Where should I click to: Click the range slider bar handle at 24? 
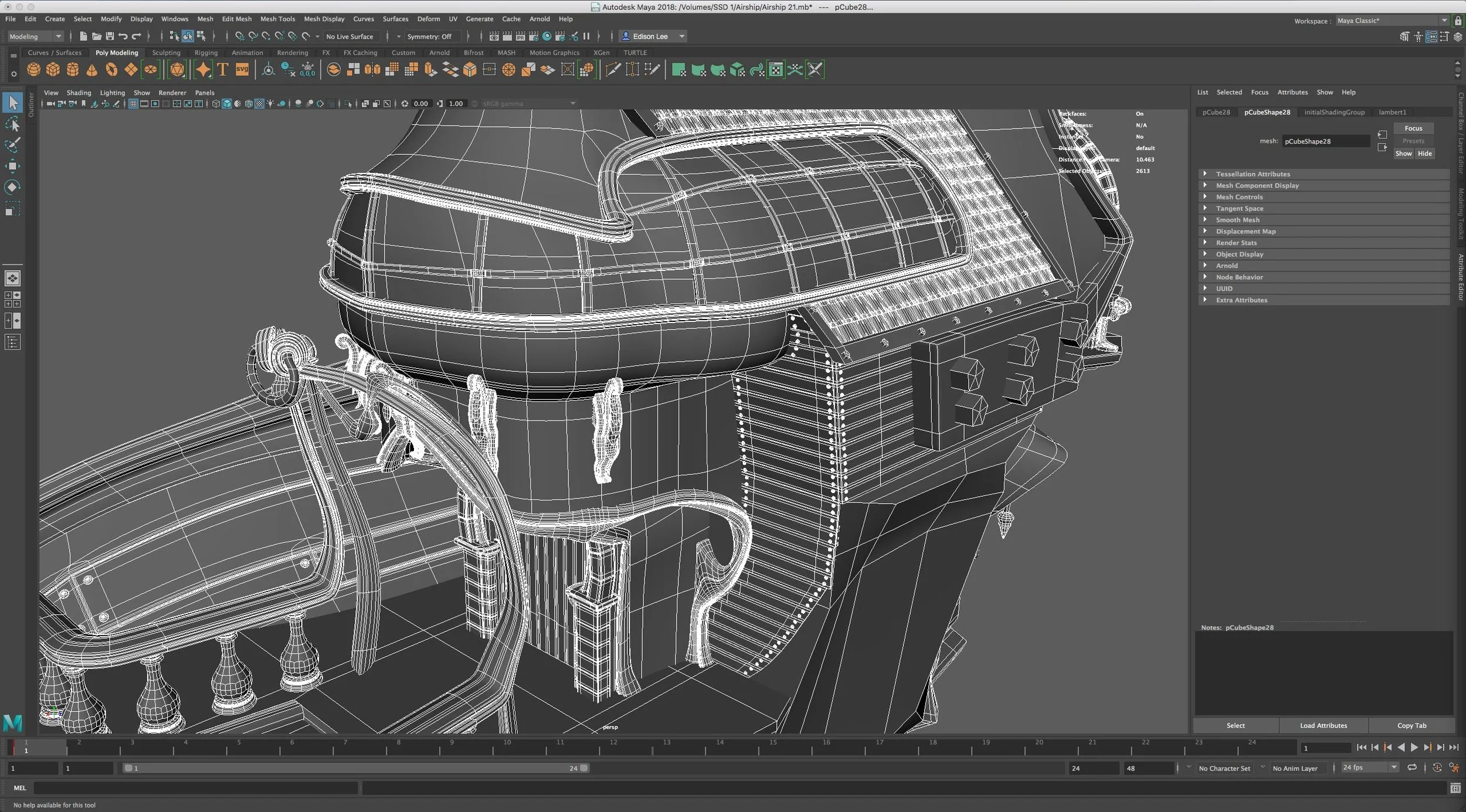pos(584,768)
